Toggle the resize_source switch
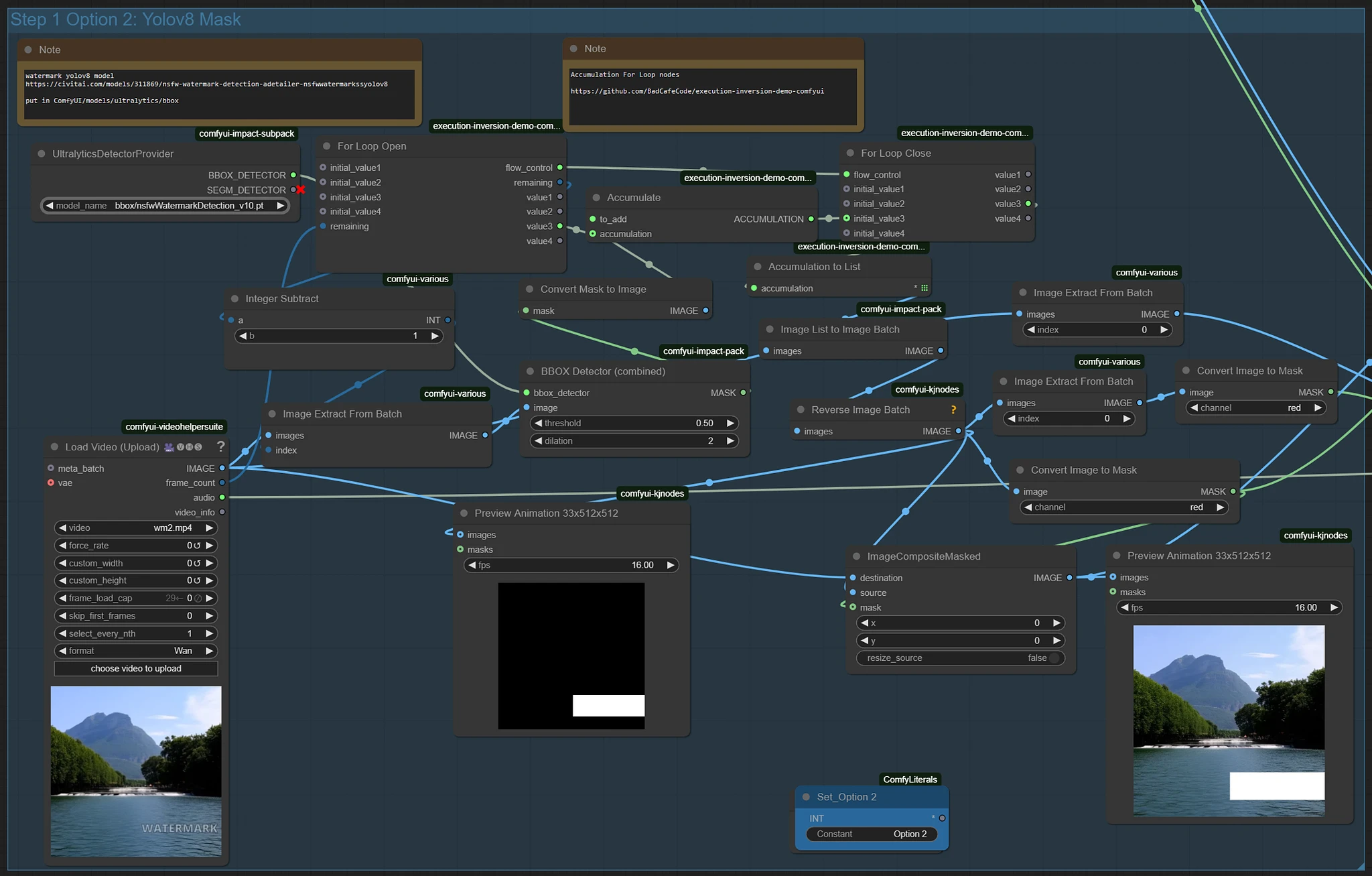This screenshot has height=876, width=1372. (1054, 658)
